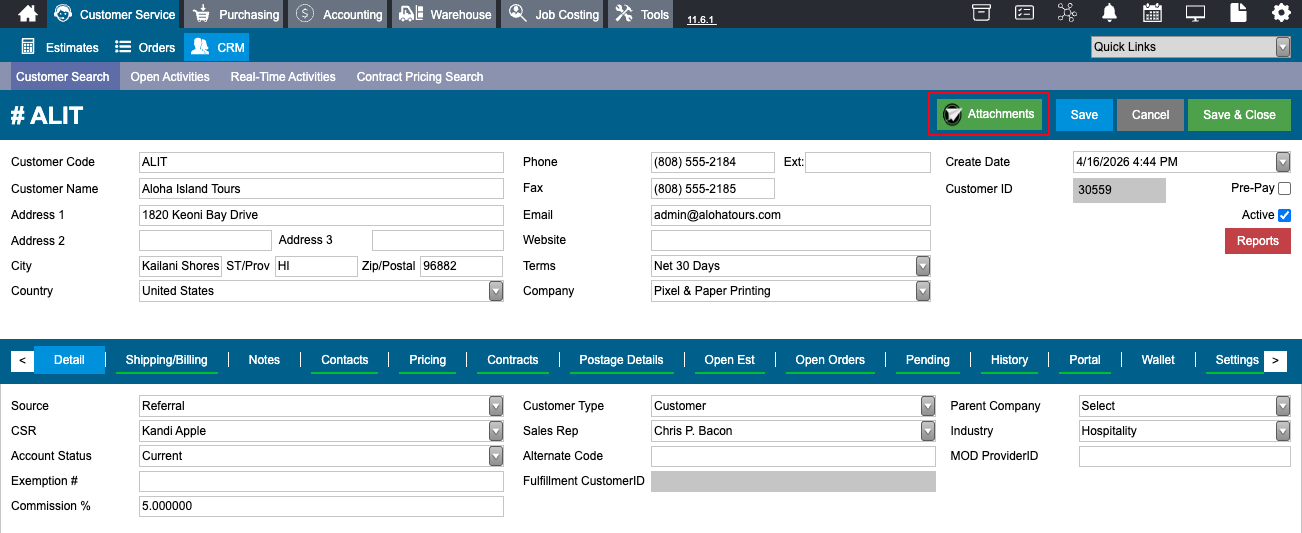This screenshot has width=1302, height=533.
Task: Switch to Real-Time Activities tab
Action: [x=283, y=77]
